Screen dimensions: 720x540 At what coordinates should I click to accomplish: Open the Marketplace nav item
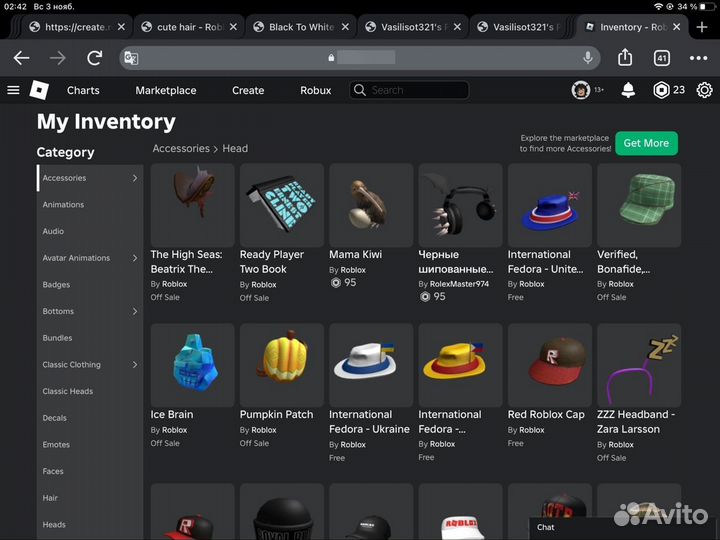tap(166, 90)
